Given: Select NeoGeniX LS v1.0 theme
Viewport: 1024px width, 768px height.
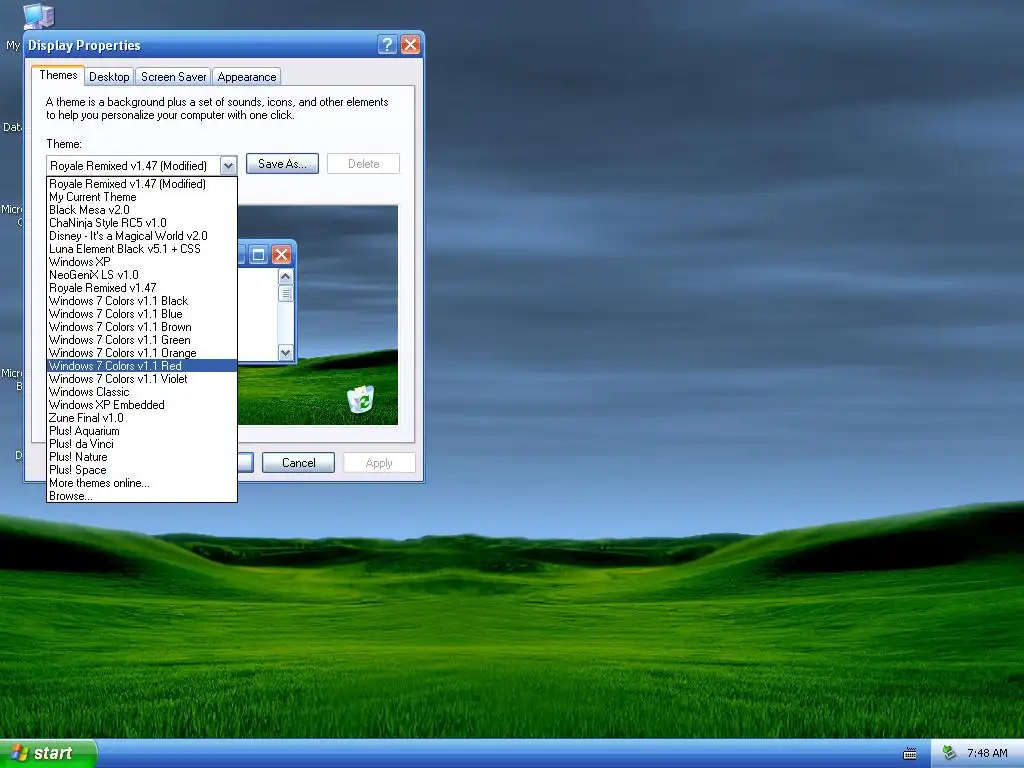Looking at the screenshot, I should click(142, 275).
